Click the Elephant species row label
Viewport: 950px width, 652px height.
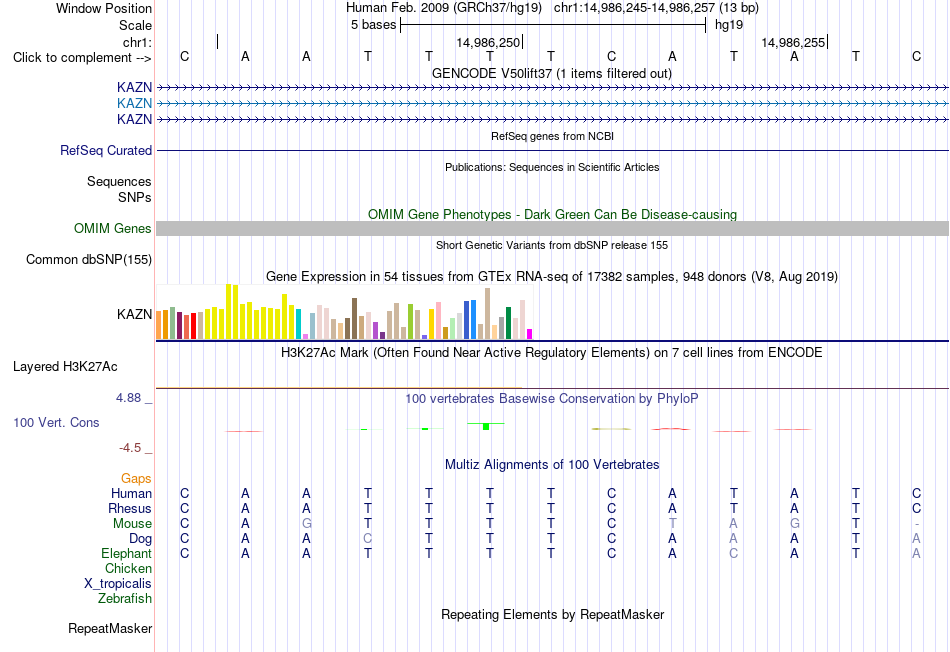coord(127,553)
